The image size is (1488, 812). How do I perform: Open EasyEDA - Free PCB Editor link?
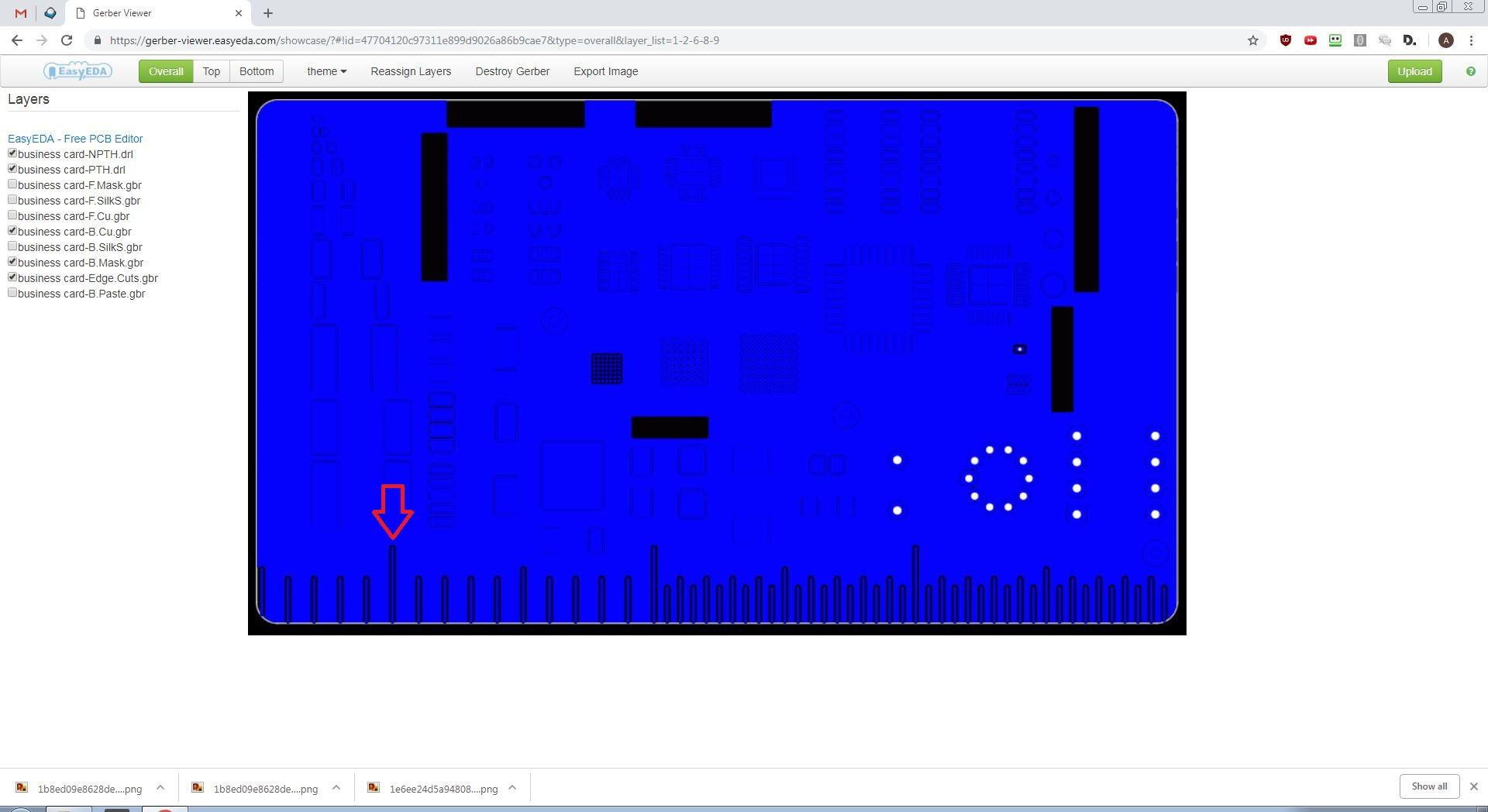click(75, 139)
